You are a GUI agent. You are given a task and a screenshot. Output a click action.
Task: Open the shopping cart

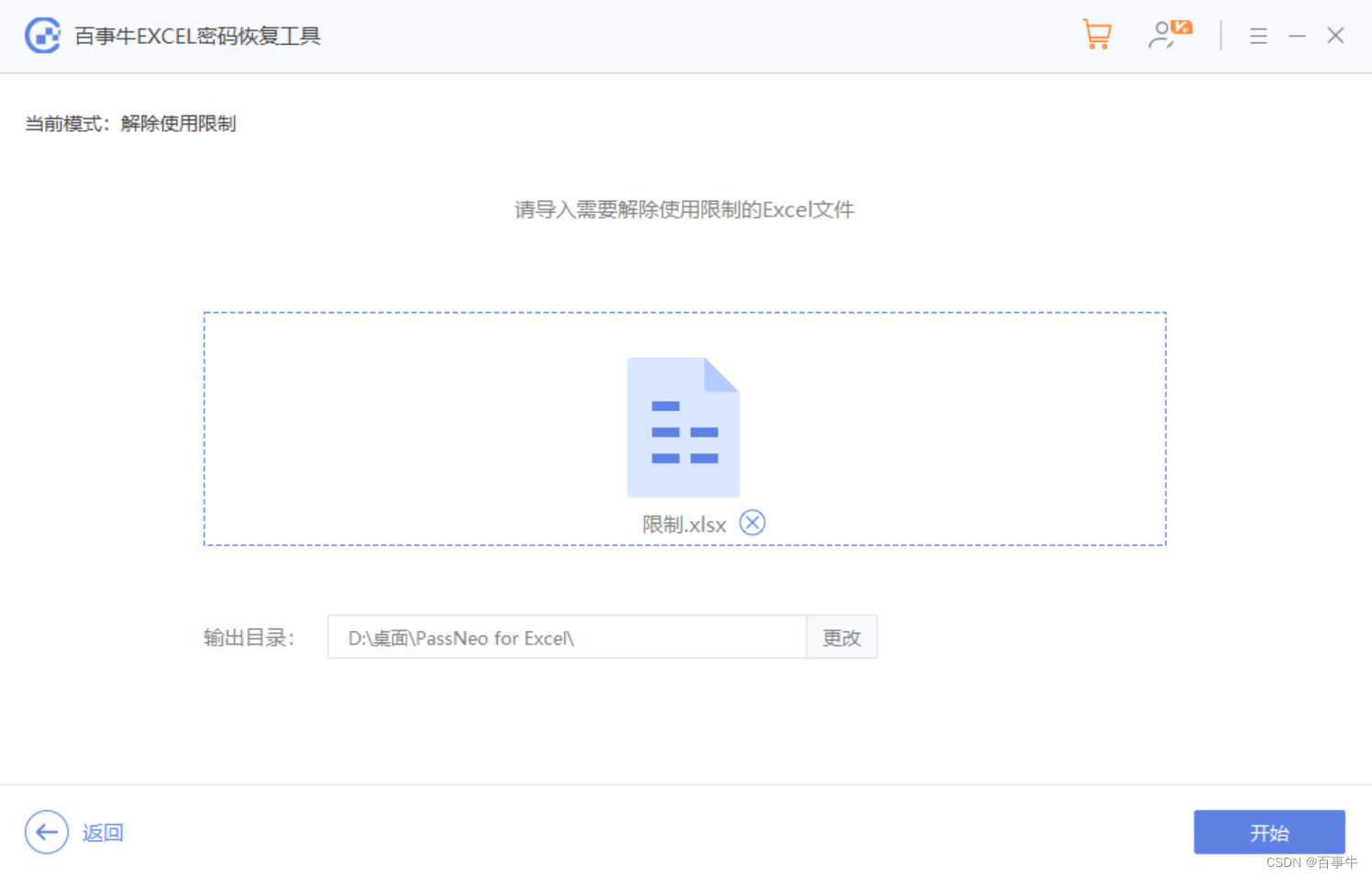coord(1097,34)
